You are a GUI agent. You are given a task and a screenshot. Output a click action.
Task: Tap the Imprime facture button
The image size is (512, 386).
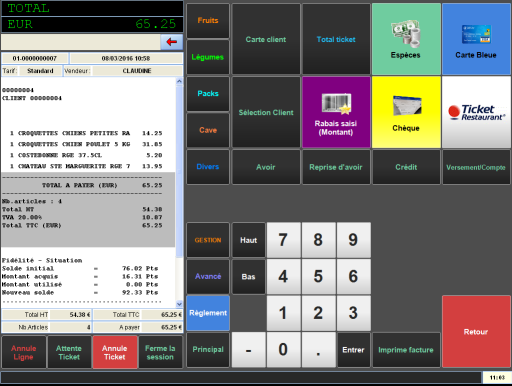coord(406,350)
